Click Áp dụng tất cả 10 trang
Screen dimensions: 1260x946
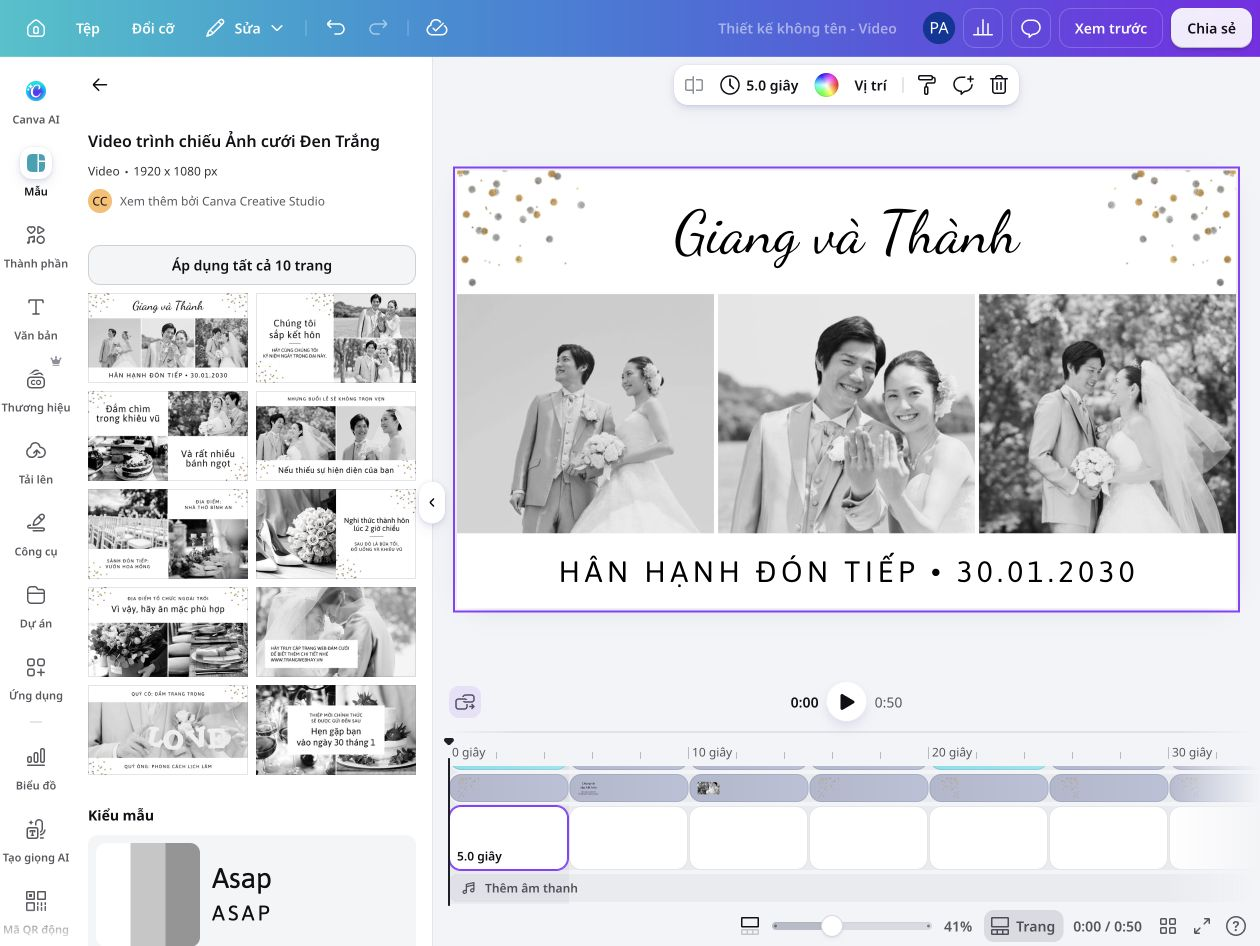(252, 265)
